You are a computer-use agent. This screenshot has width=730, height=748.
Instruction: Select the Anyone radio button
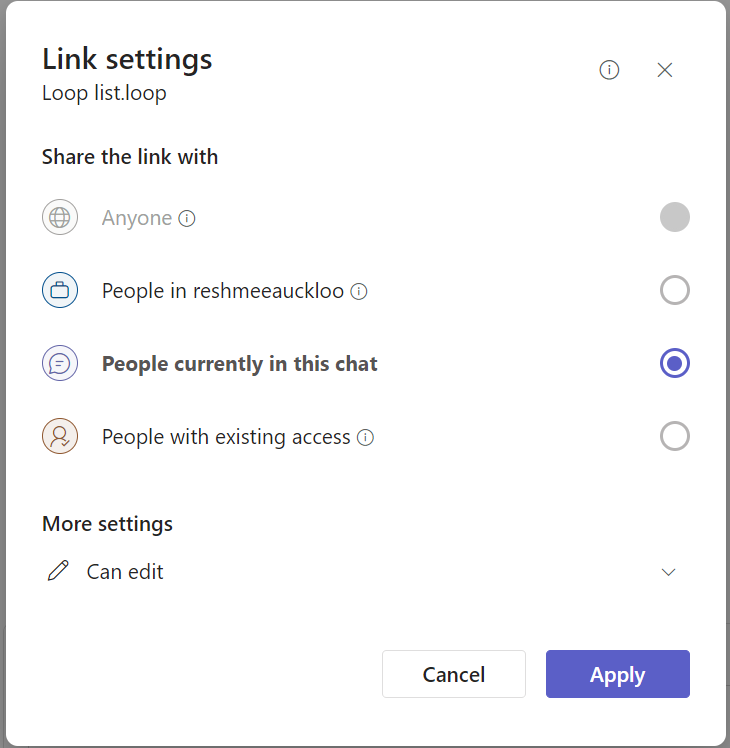[x=675, y=217]
